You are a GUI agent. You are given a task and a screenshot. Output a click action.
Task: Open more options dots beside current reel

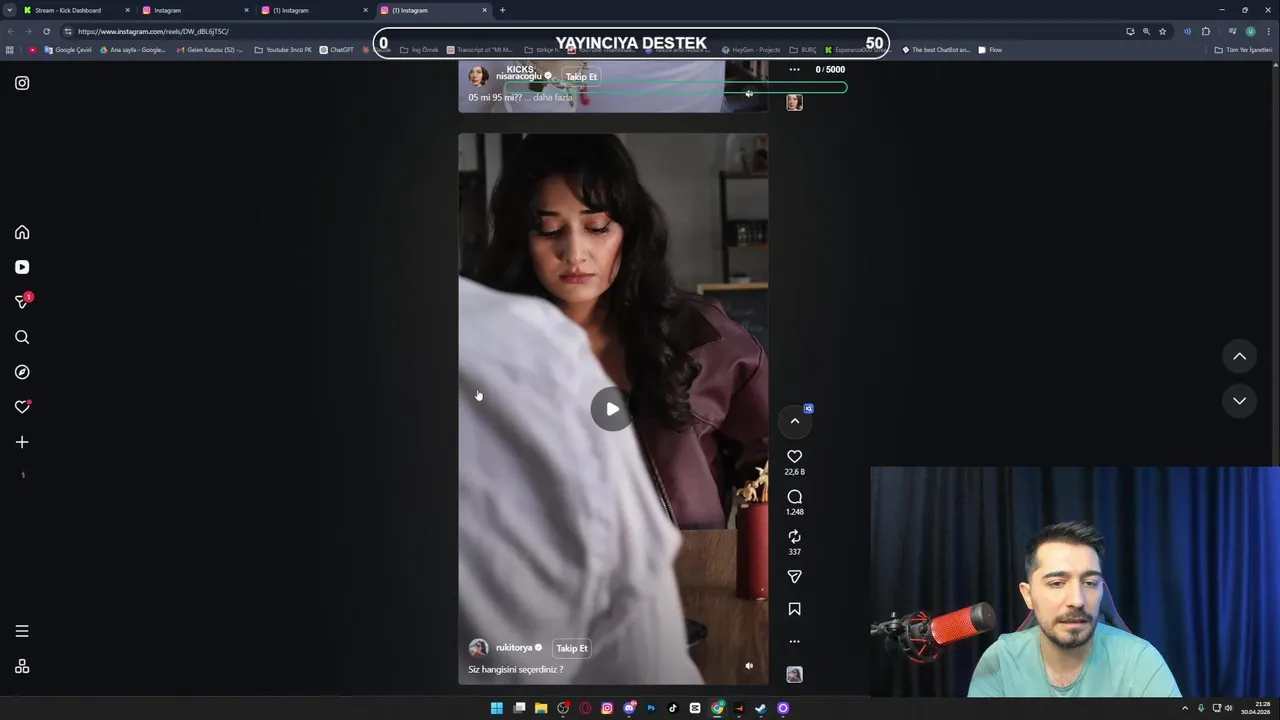pyautogui.click(x=794, y=641)
